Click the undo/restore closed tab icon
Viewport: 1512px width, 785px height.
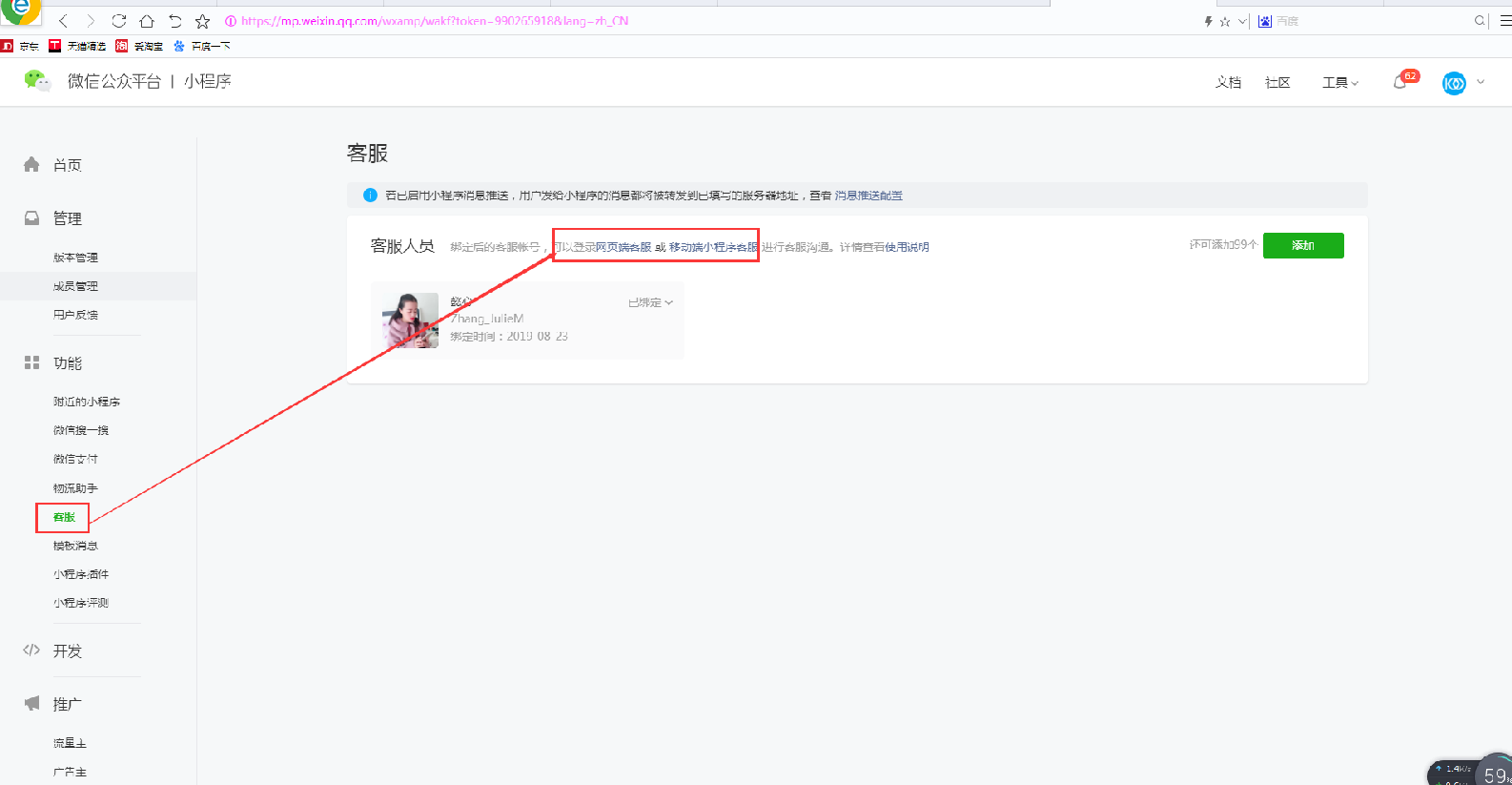point(174,21)
